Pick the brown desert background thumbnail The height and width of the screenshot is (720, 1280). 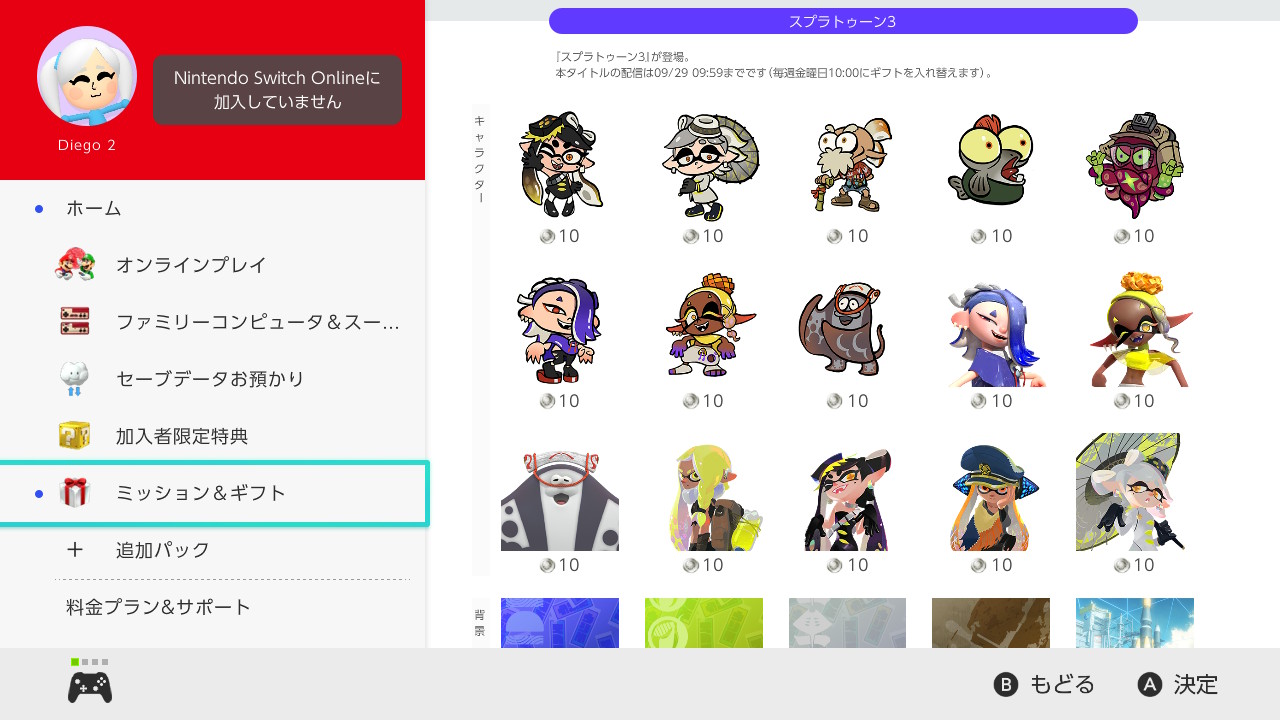pyautogui.click(x=991, y=623)
